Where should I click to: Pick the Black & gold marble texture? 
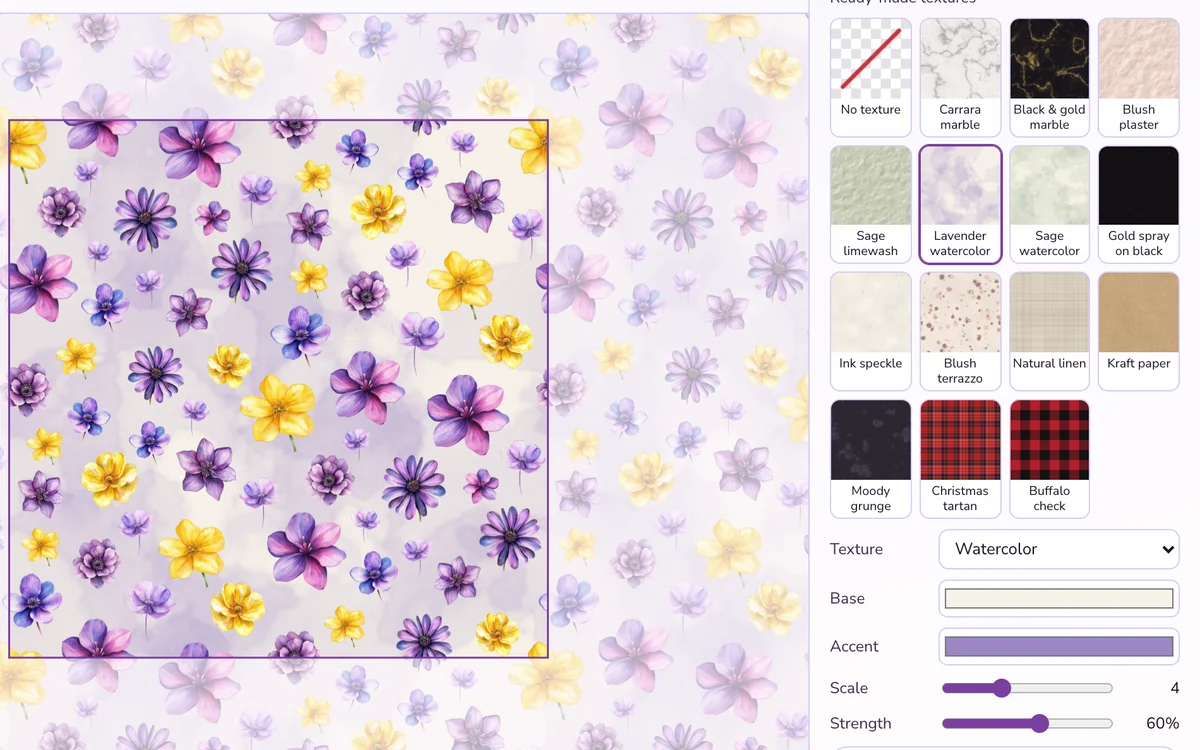click(1049, 77)
